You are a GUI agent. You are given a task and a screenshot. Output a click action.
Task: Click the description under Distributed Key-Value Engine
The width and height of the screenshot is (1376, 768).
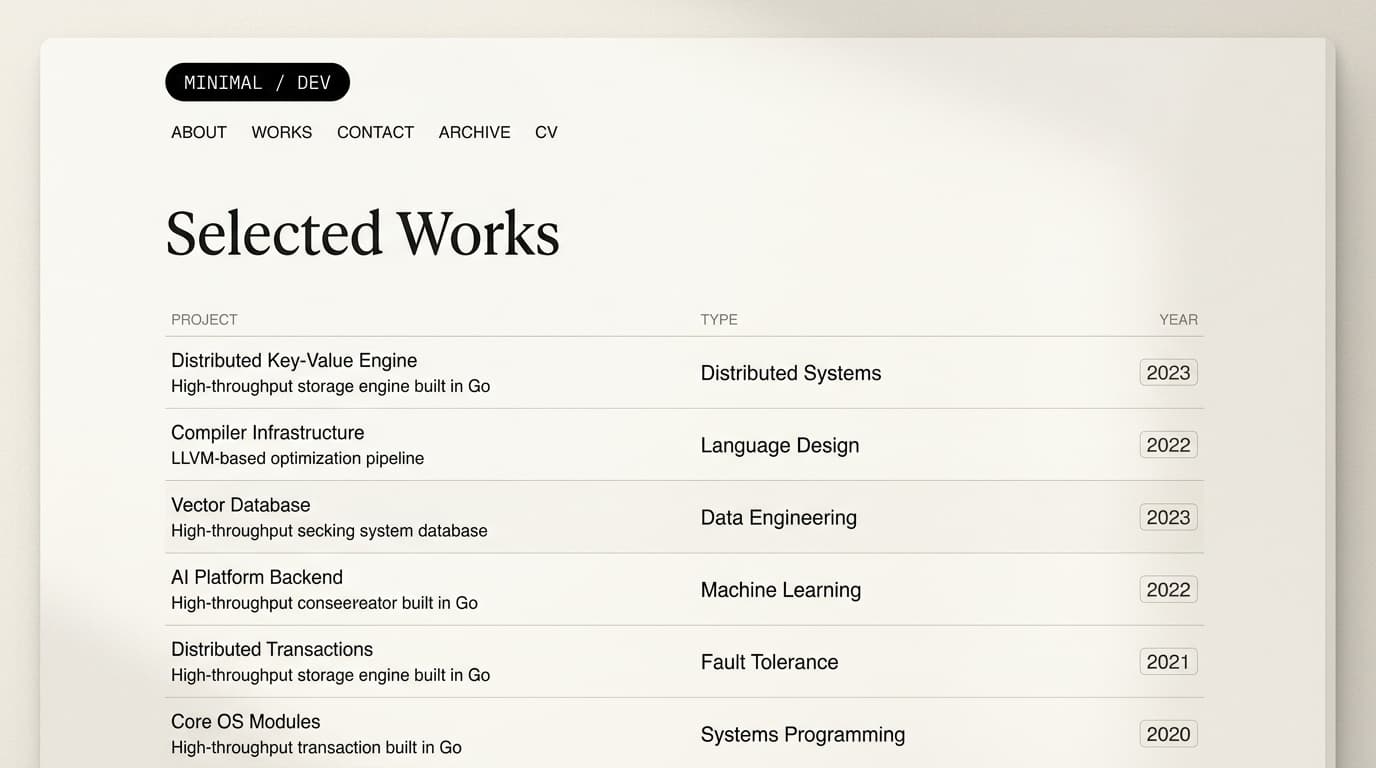pos(331,386)
